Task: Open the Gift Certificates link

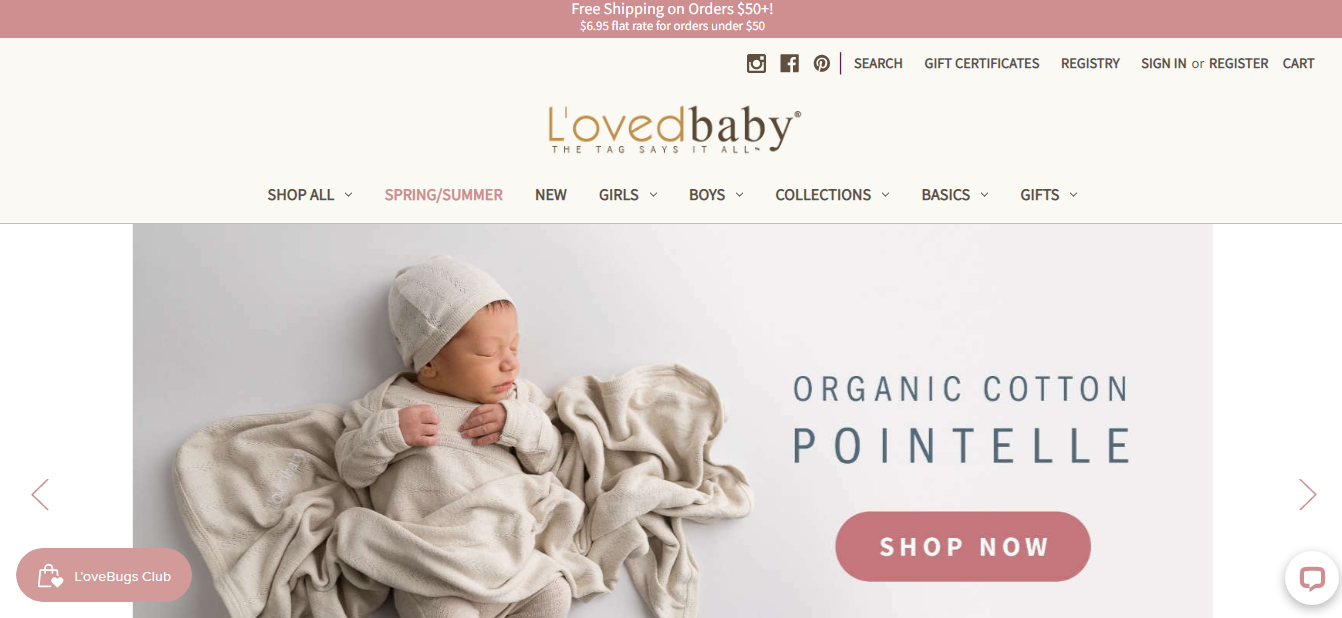Action: pyautogui.click(x=982, y=63)
